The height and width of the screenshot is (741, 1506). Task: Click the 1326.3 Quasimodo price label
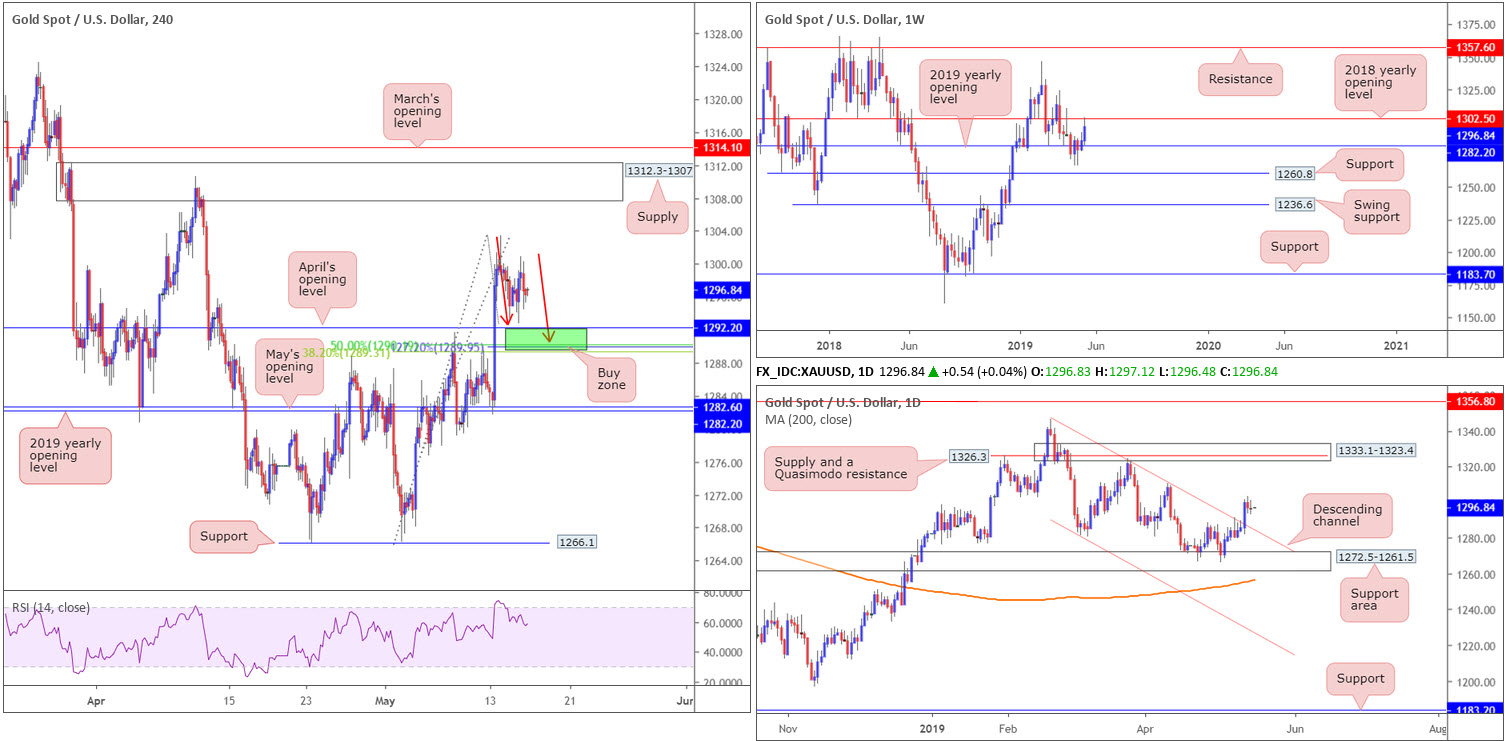[x=969, y=457]
